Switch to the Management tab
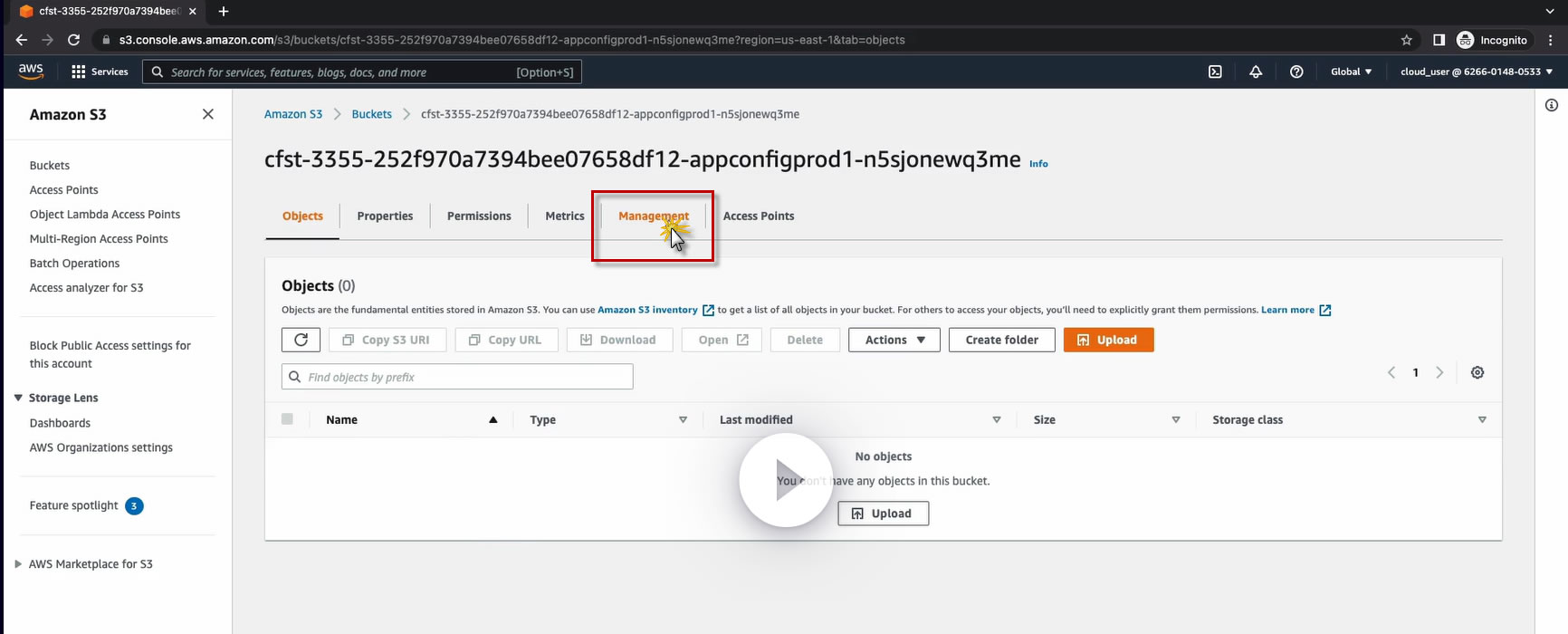Image resolution: width=1568 pixels, height=634 pixels. 654,216
